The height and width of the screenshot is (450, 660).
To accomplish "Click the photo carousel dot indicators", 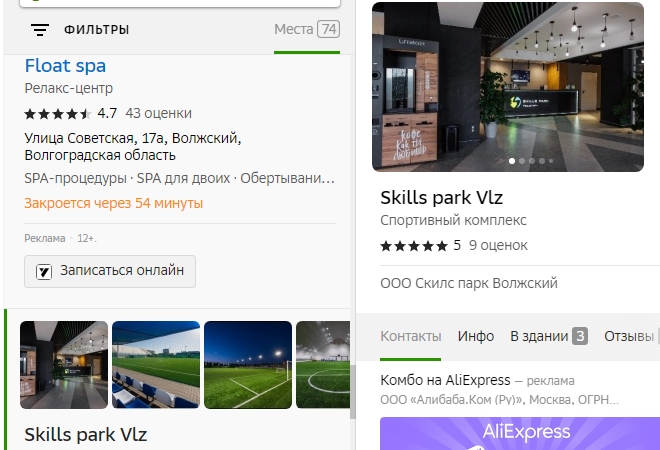I will point(528,160).
